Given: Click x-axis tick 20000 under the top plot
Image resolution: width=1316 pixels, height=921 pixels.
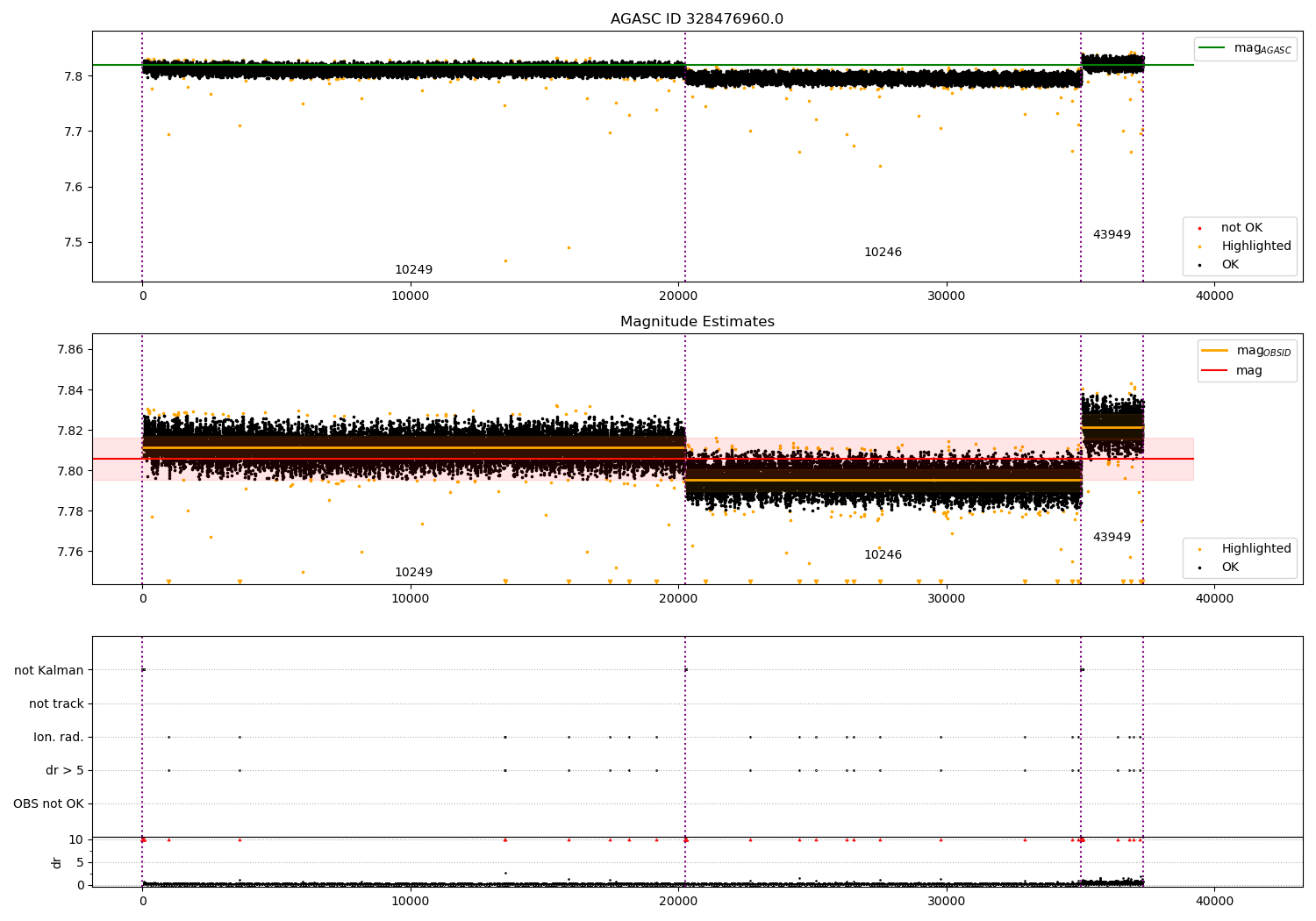Looking at the screenshot, I should (x=679, y=296).
